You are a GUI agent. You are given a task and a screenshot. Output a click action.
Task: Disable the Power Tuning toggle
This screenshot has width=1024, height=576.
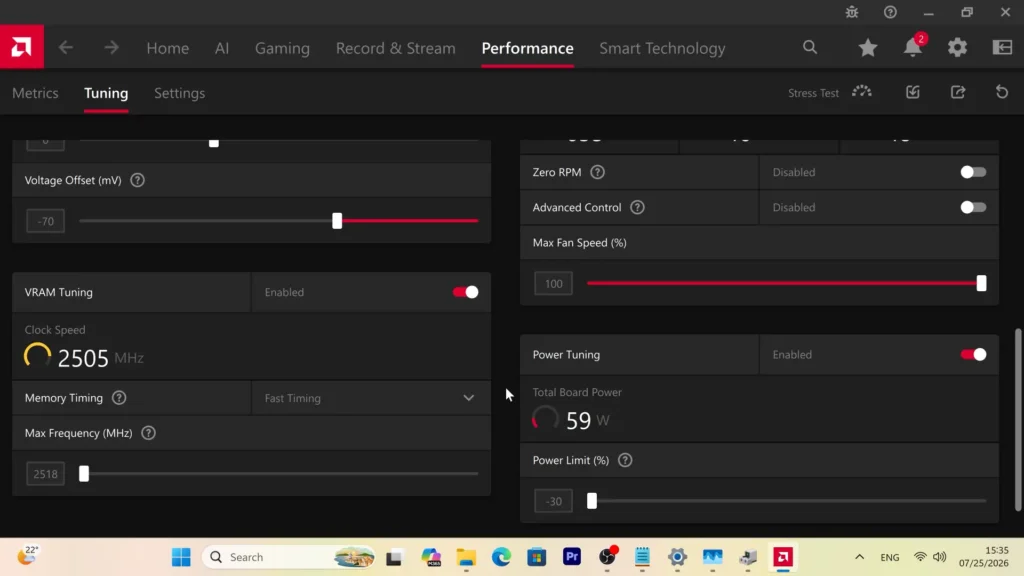(x=973, y=355)
